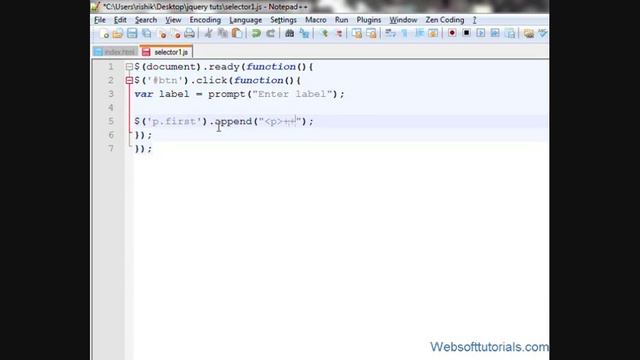This screenshot has width=640, height=360.
Task: Click the Save All toolbar icon
Action: pyautogui.click(x=147, y=33)
